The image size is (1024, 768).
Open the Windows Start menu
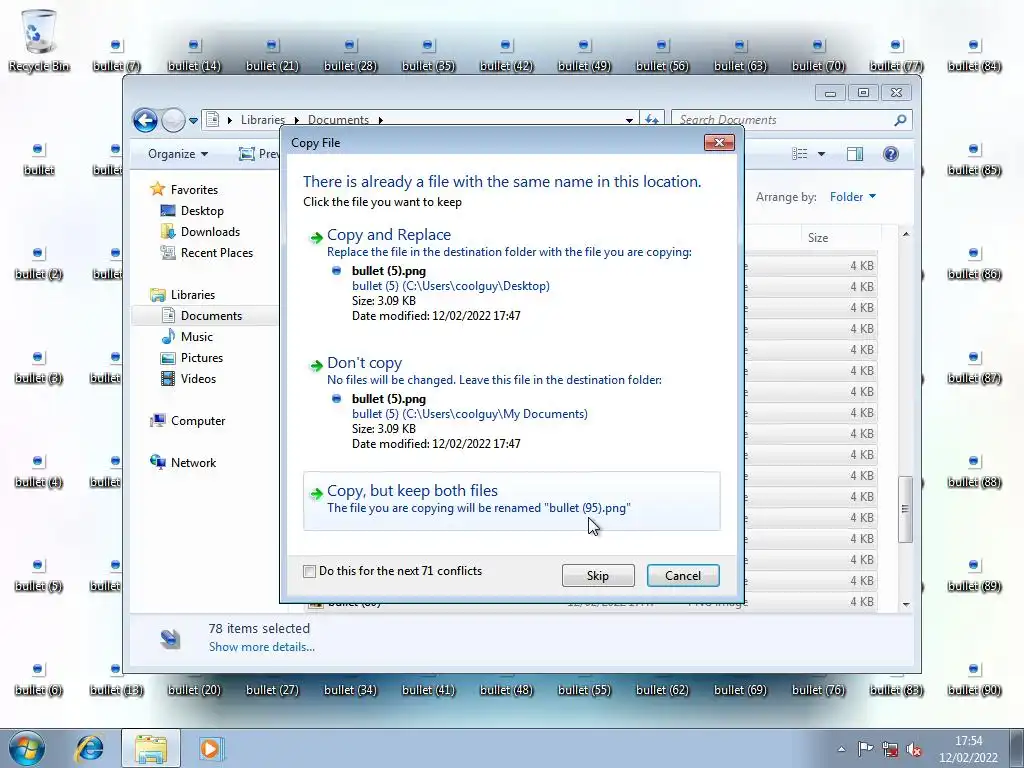coord(26,748)
